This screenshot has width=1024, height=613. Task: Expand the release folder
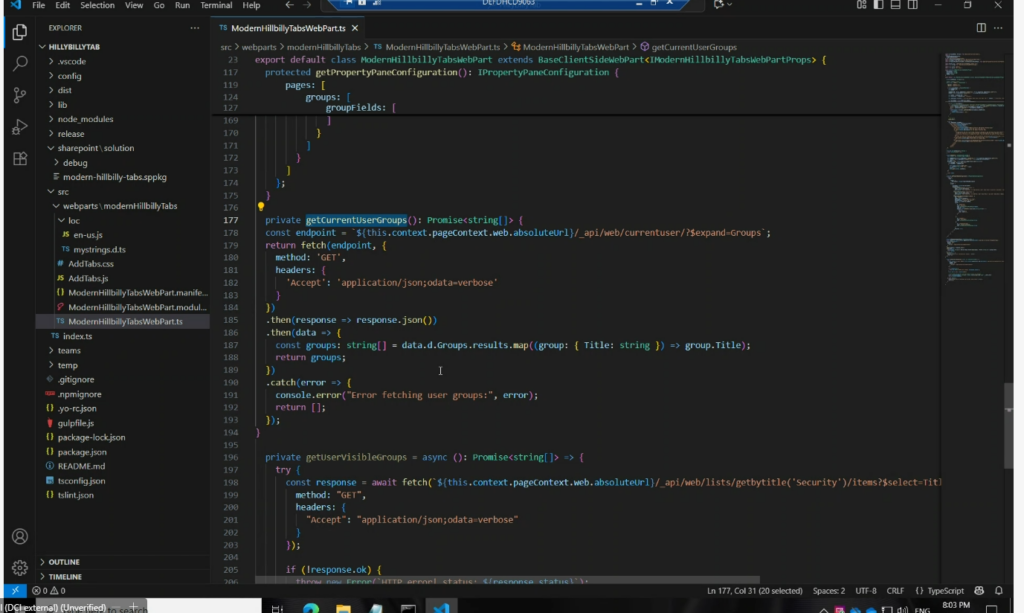click(71, 134)
